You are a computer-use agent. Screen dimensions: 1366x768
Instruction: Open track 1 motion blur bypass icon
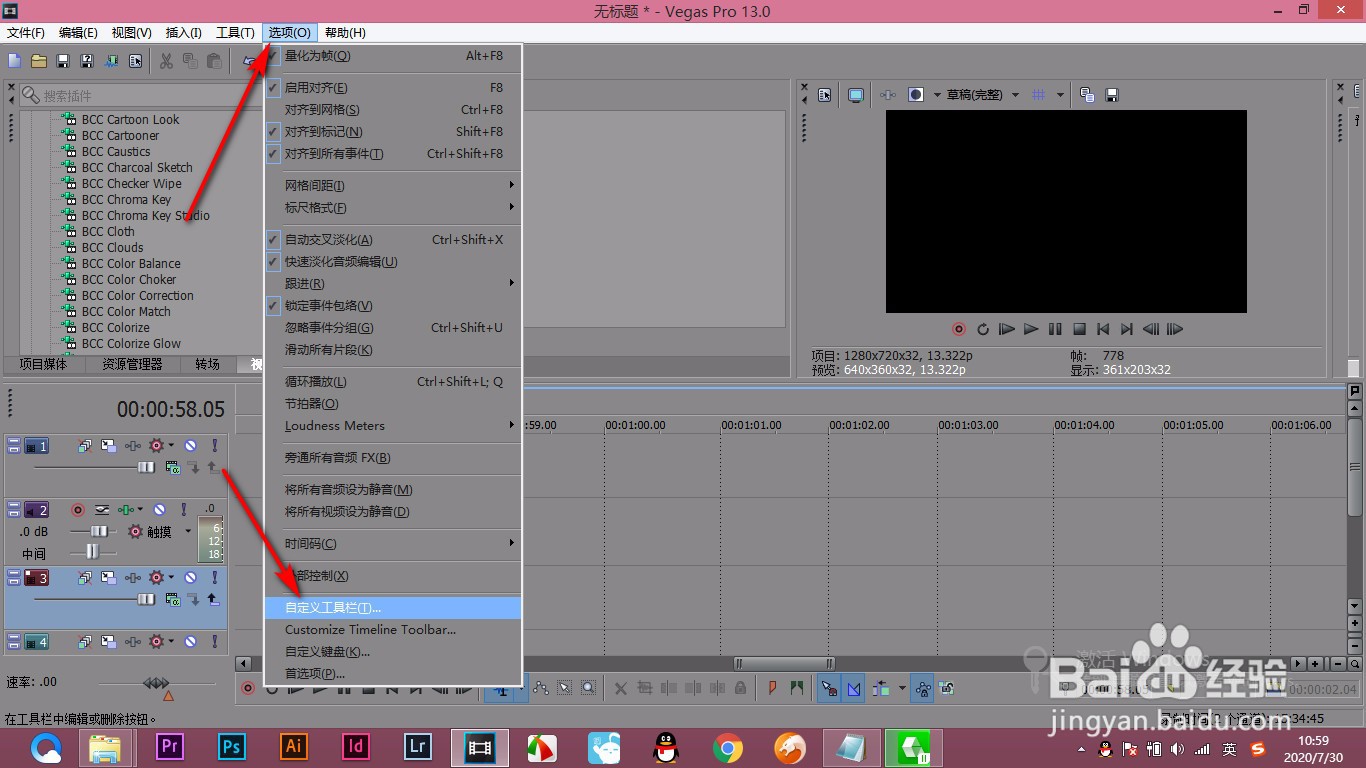85,446
